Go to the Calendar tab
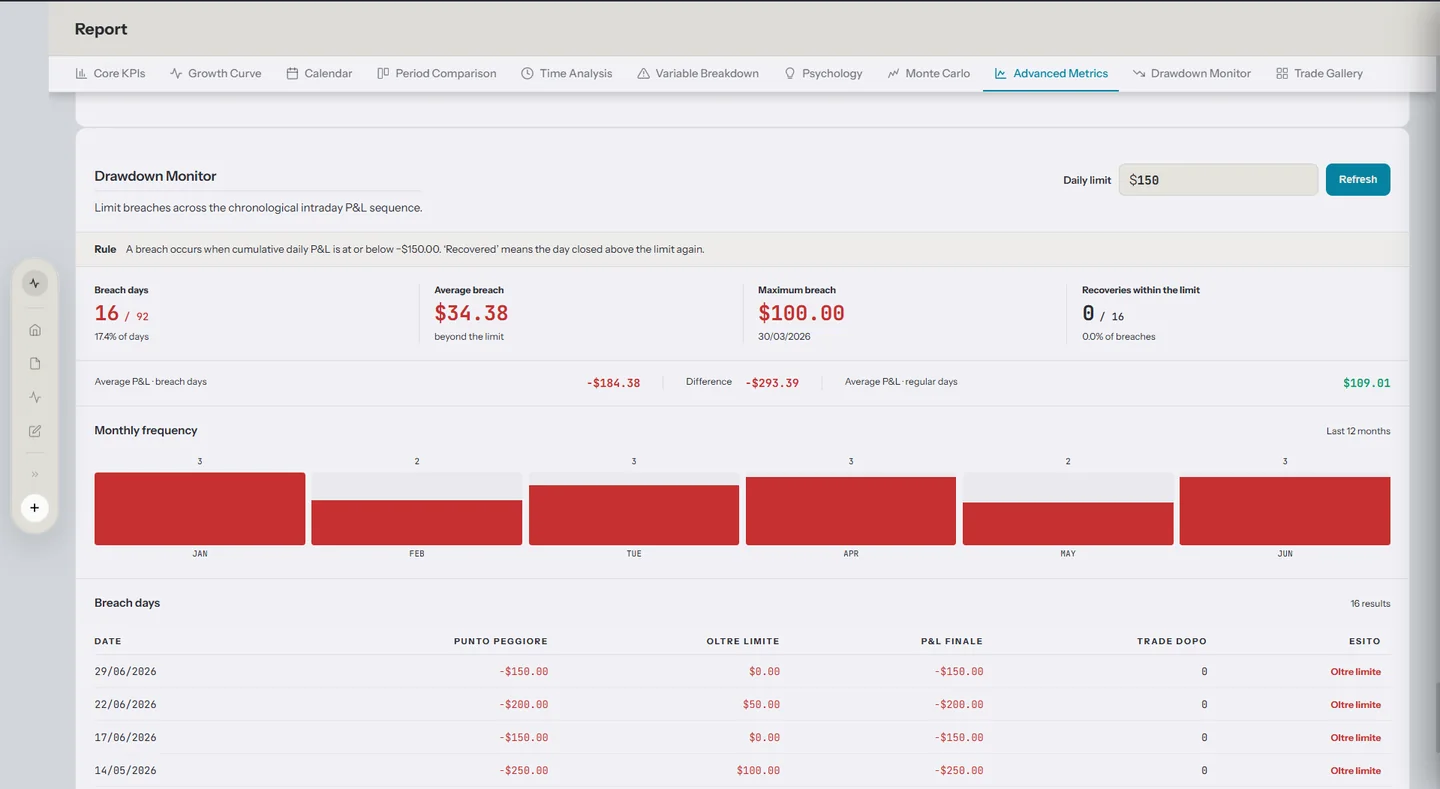 (x=319, y=73)
